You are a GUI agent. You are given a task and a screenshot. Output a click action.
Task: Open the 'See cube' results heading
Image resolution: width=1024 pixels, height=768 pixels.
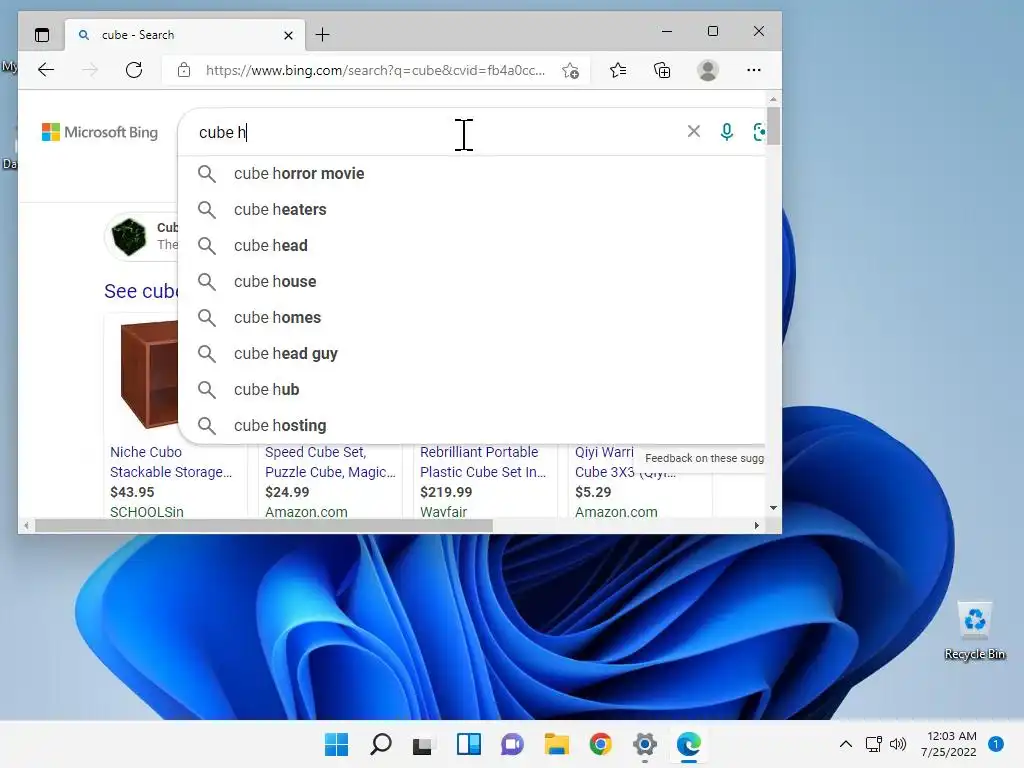tap(140, 291)
